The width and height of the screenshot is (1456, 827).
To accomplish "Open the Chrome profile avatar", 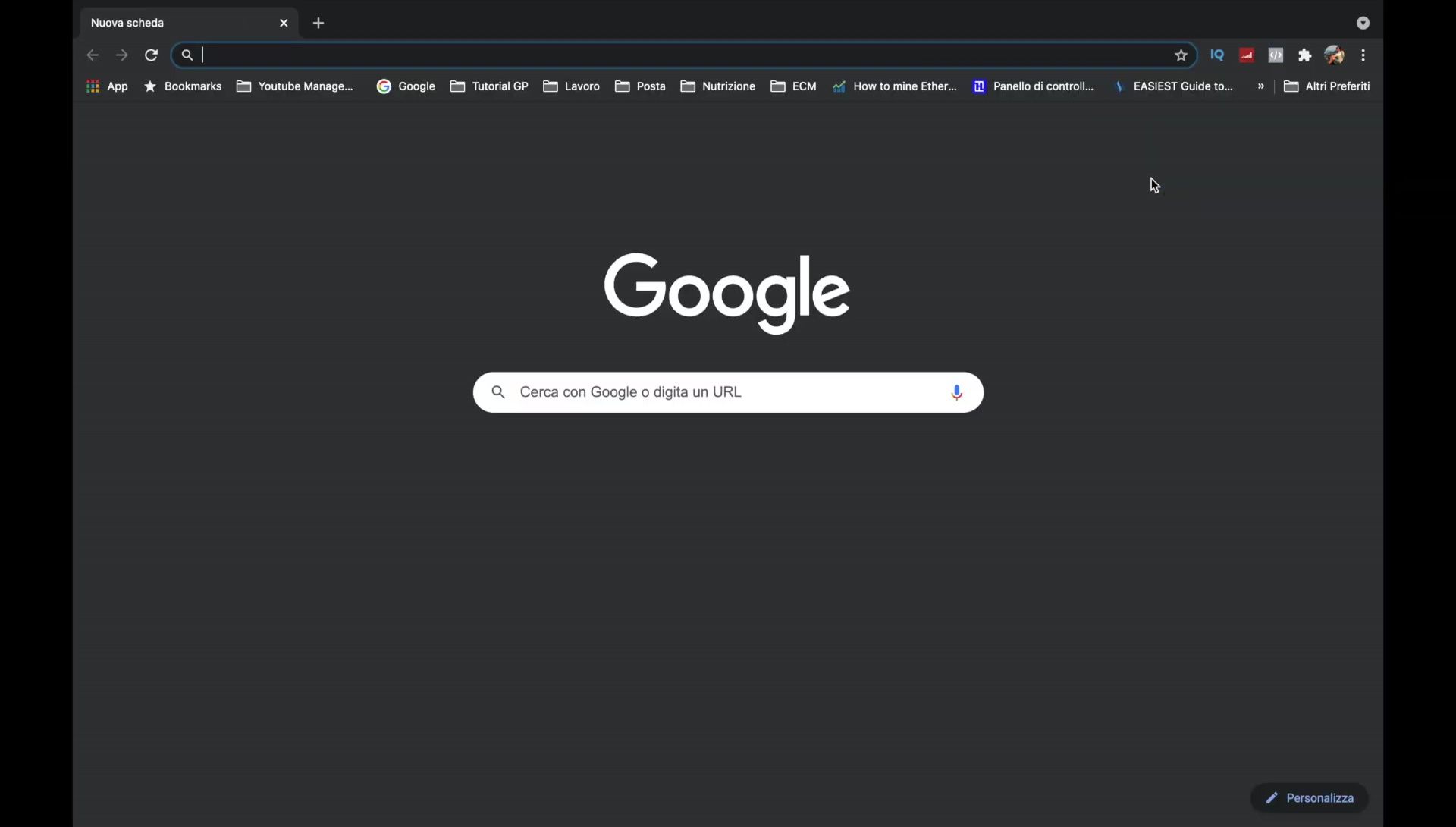I will [1334, 55].
